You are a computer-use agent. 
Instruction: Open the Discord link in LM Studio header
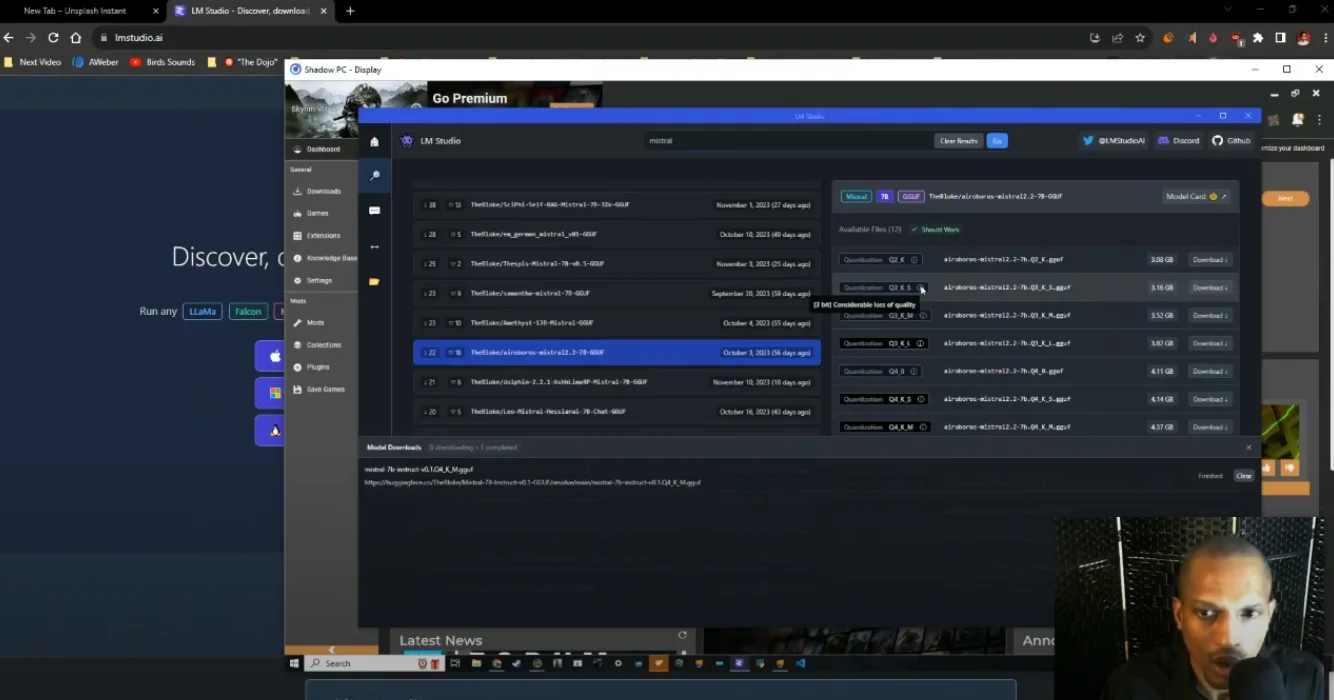click(x=1178, y=140)
